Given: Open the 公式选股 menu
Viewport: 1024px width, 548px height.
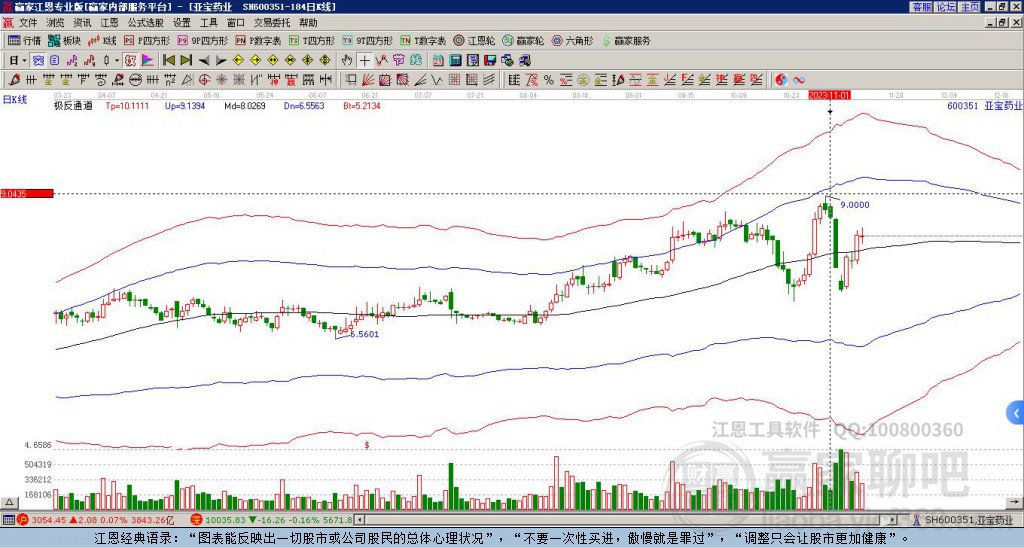Looking at the screenshot, I should point(146,23).
